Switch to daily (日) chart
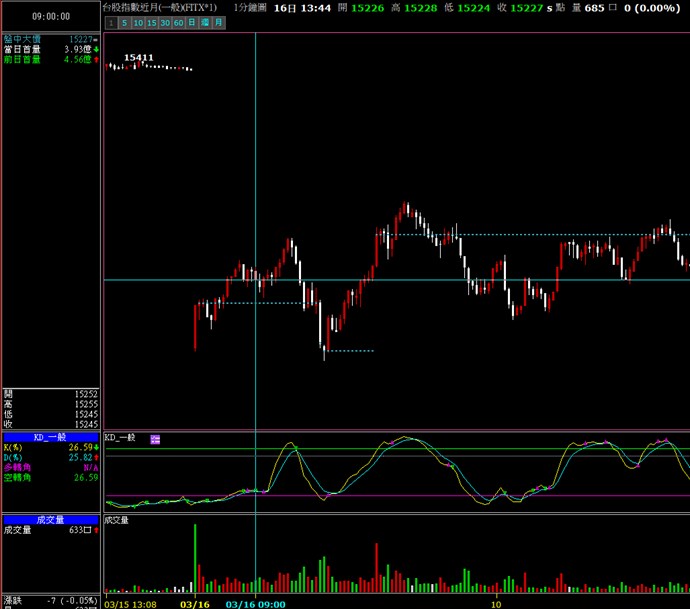 pos(191,21)
